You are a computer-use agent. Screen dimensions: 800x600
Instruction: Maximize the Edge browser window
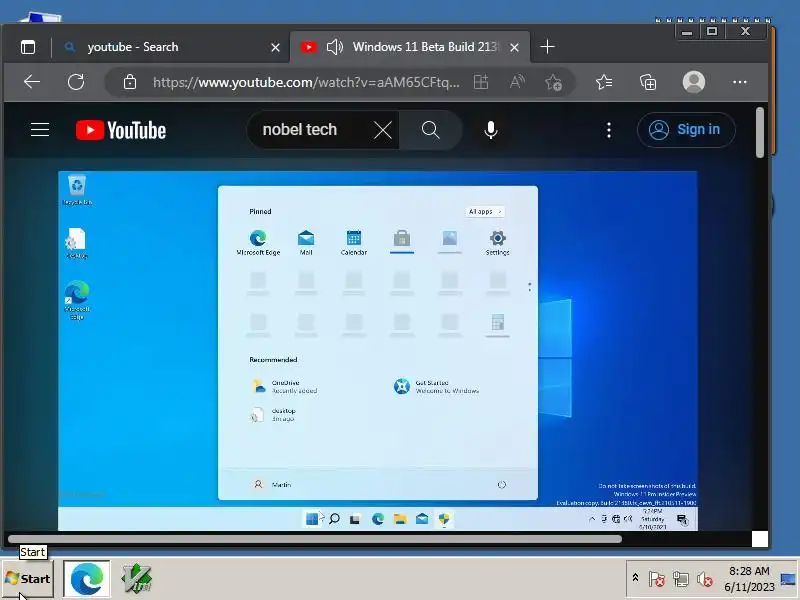click(x=712, y=32)
